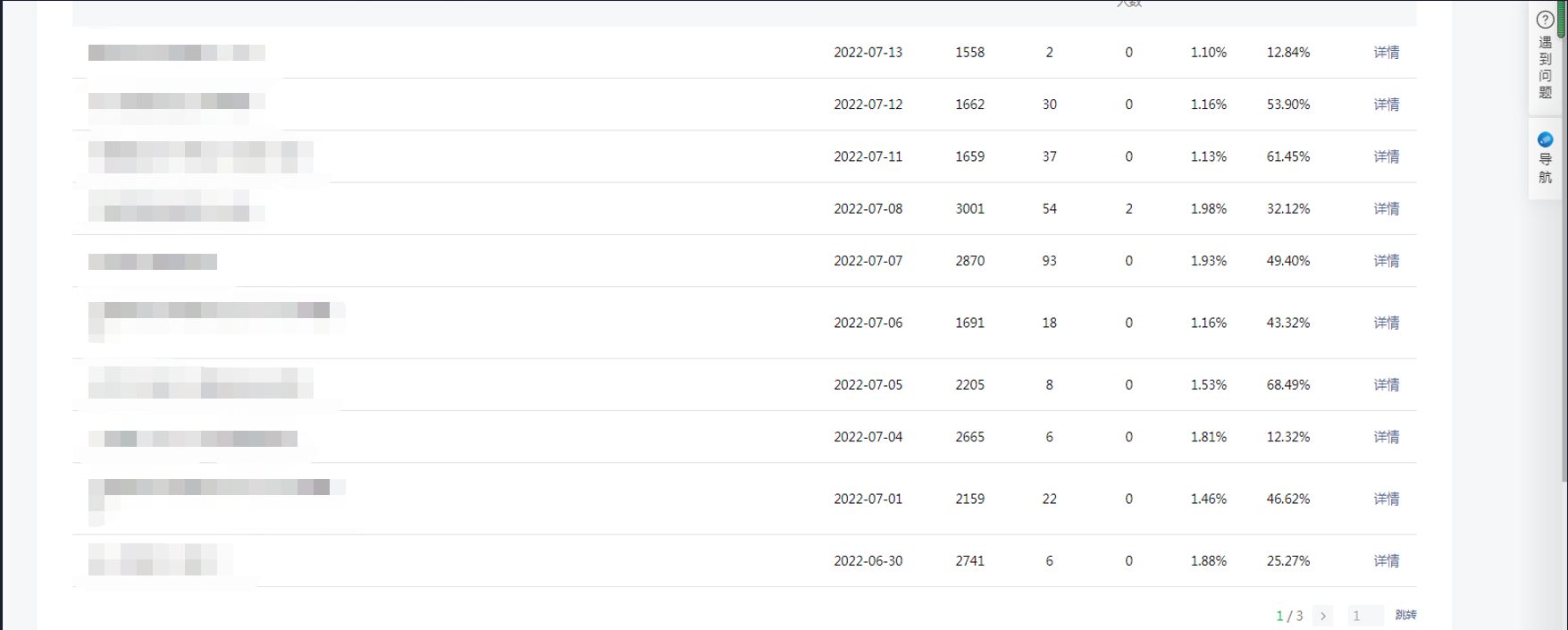Show 详情 for the 2022-07-01 row
Image resolution: width=1568 pixels, height=630 pixels.
tap(1386, 499)
